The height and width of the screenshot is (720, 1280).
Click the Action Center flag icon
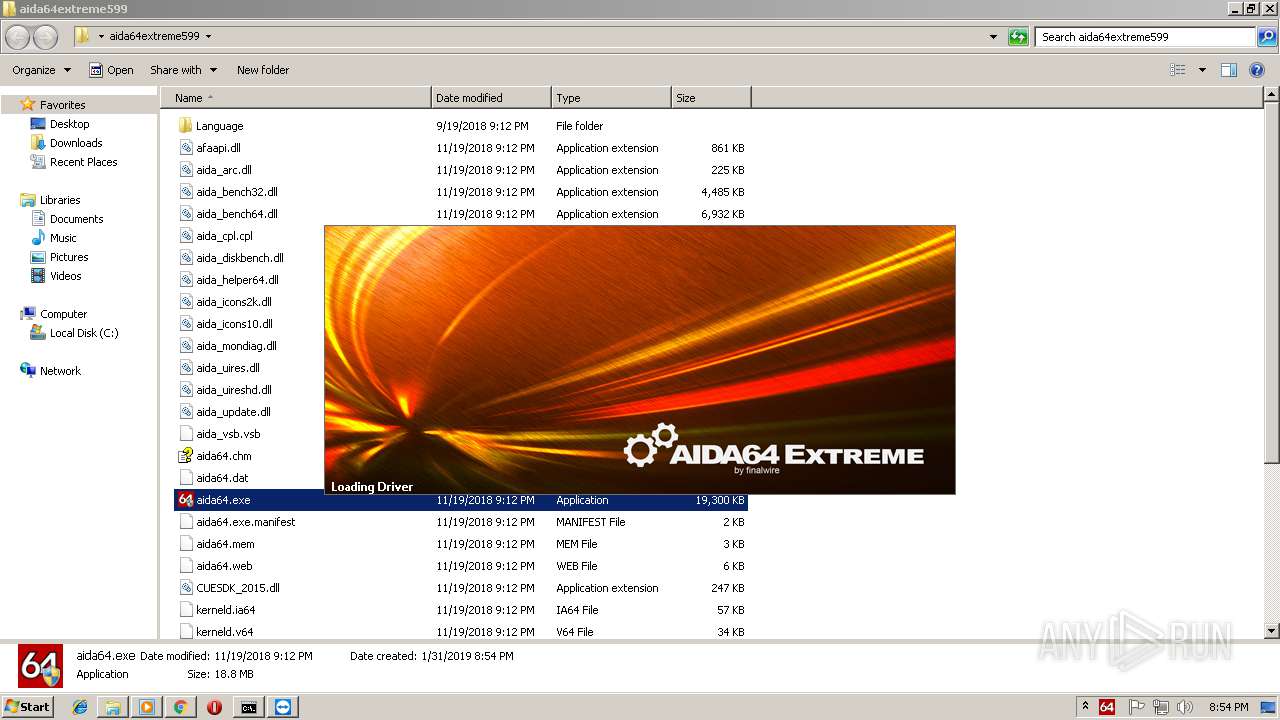[x=1136, y=707]
